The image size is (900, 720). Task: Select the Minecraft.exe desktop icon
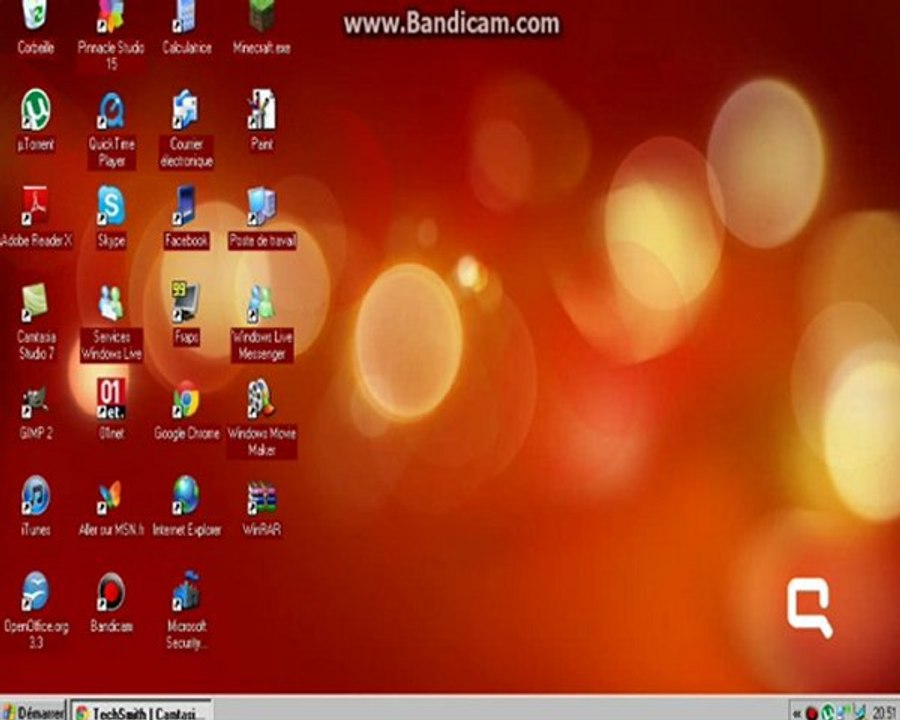(x=262, y=16)
